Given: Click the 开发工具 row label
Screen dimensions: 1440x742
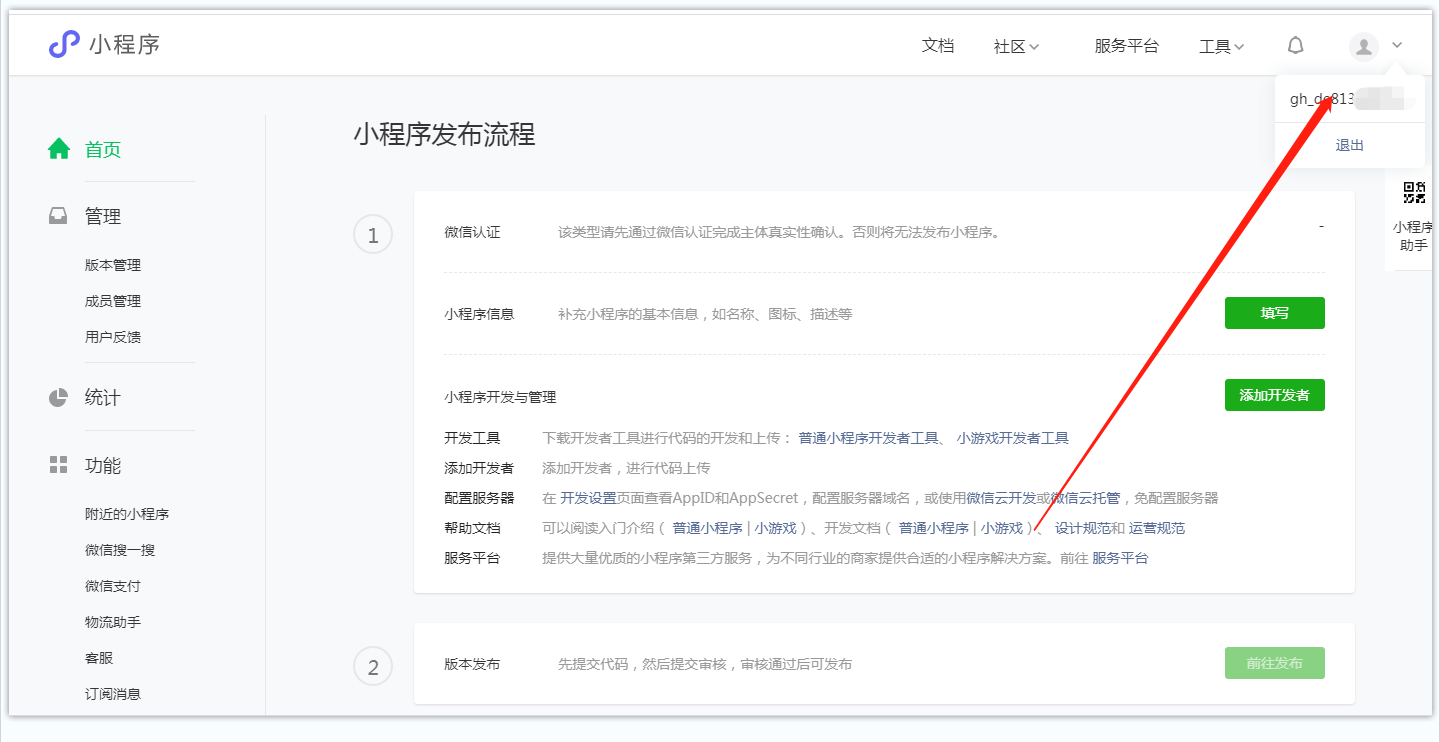Looking at the screenshot, I should pyautogui.click(x=472, y=438).
